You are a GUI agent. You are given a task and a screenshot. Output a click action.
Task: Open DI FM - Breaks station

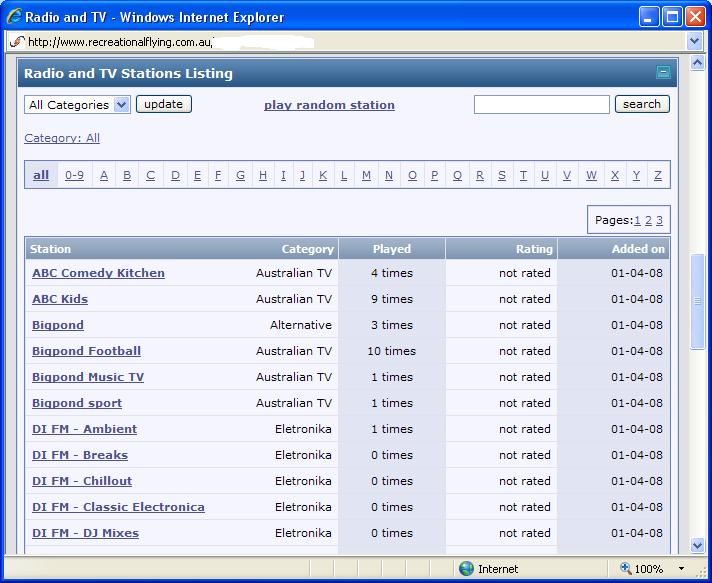(x=80, y=455)
